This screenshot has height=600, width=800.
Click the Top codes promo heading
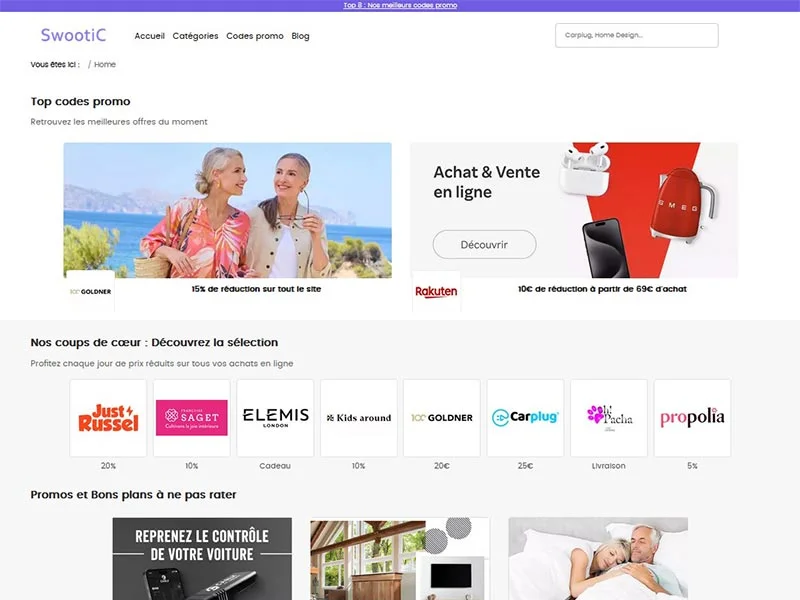(81, 102)
